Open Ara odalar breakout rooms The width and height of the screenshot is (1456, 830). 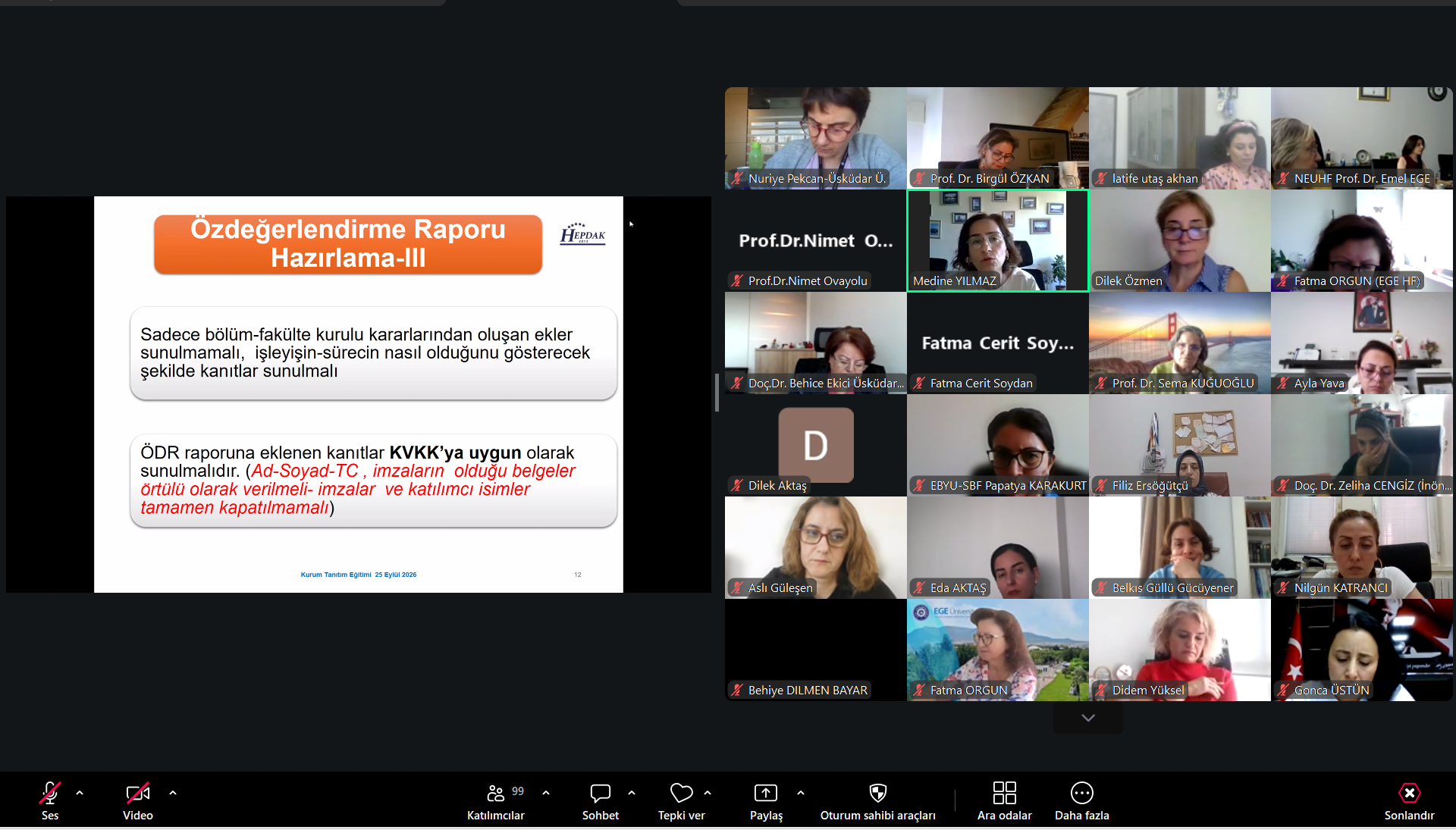tap(1004, 800)
